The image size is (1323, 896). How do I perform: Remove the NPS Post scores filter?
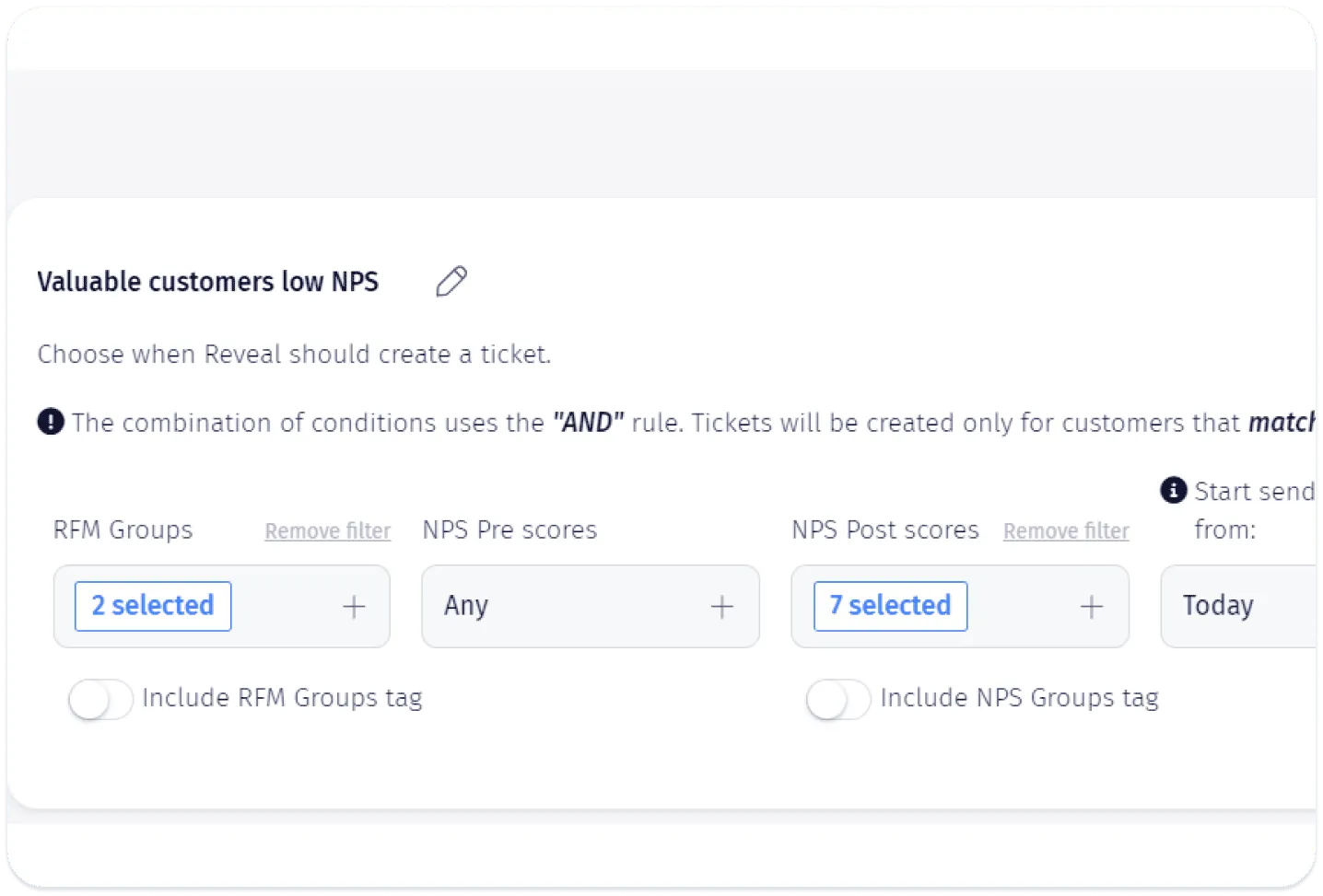click(1066, 531)
